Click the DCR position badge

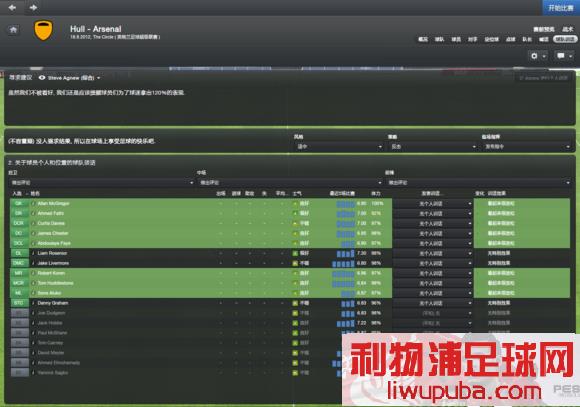click(19, 223)
